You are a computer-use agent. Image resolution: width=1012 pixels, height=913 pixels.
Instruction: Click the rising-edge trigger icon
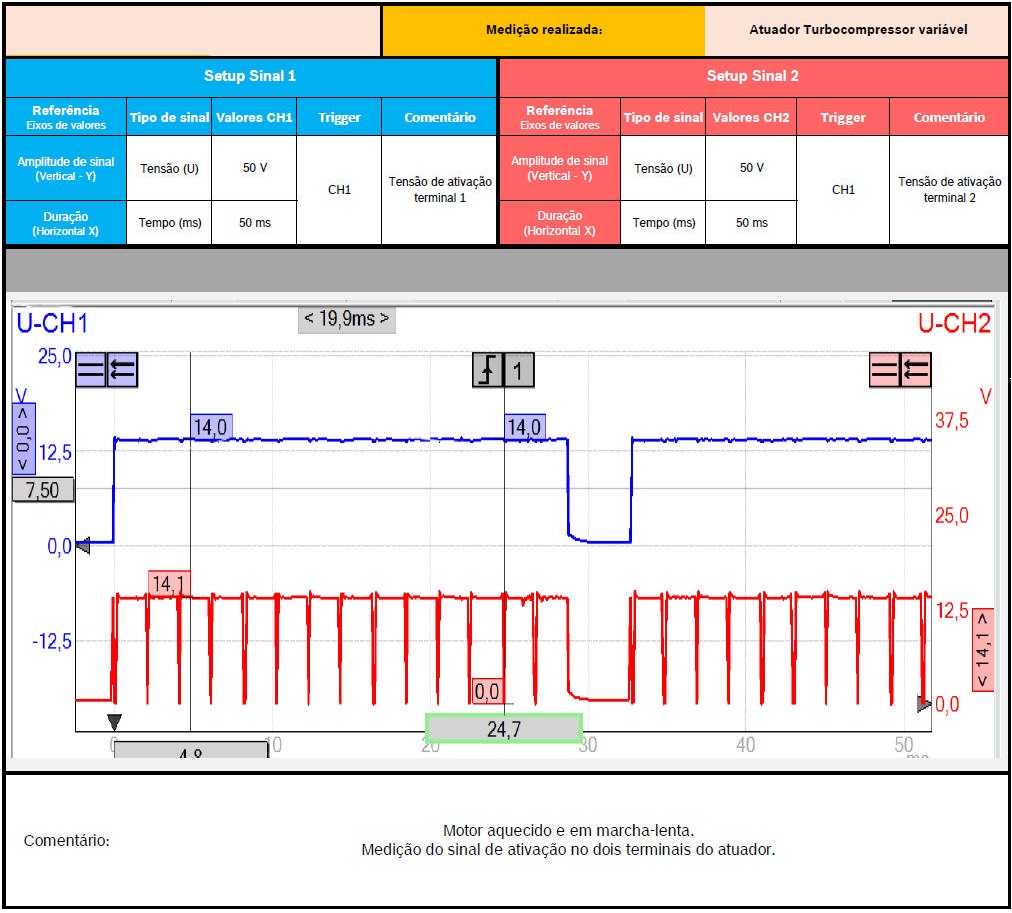(487, 371)
